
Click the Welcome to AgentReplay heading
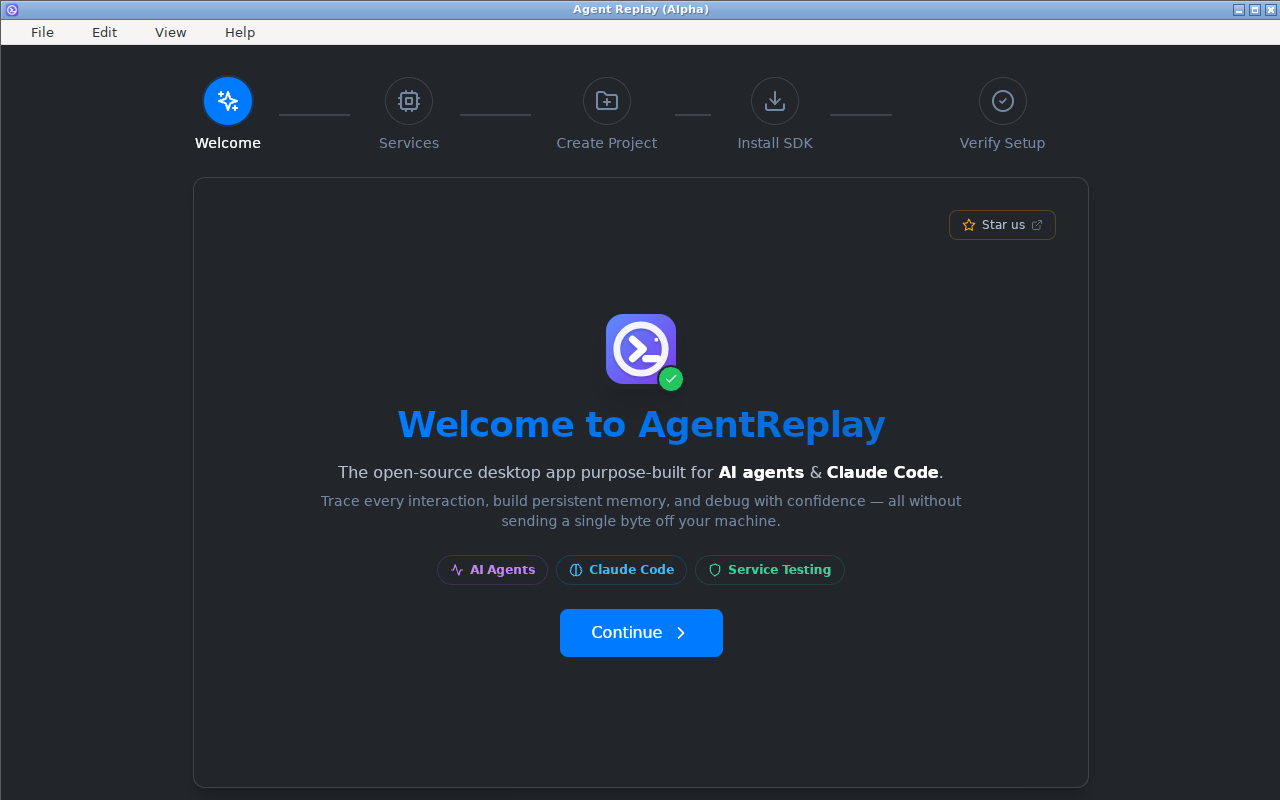tap(641, 424)
